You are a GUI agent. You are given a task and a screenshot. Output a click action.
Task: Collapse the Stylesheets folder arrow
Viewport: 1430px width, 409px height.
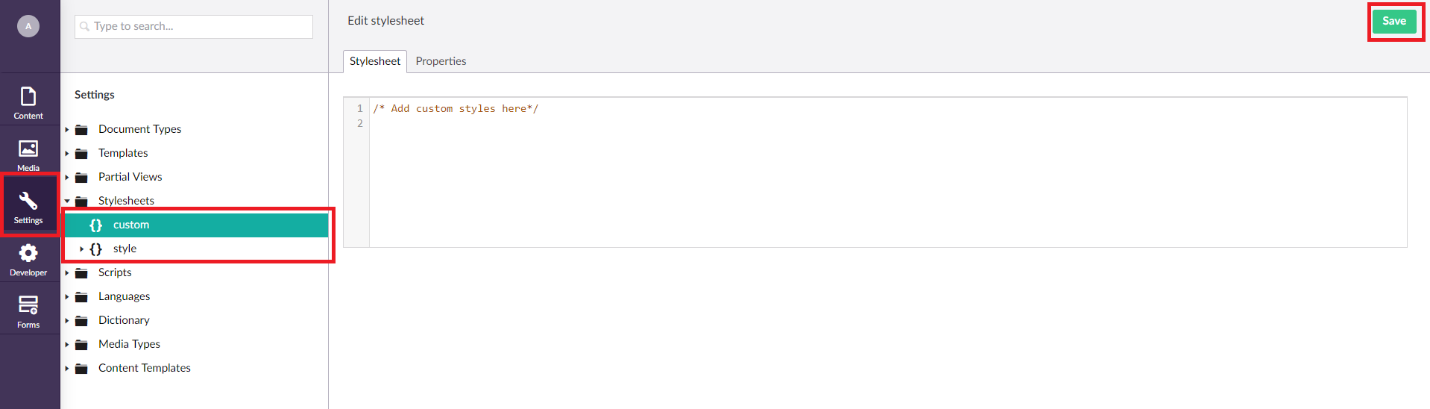pyautogui.click(x=68, y=201)
